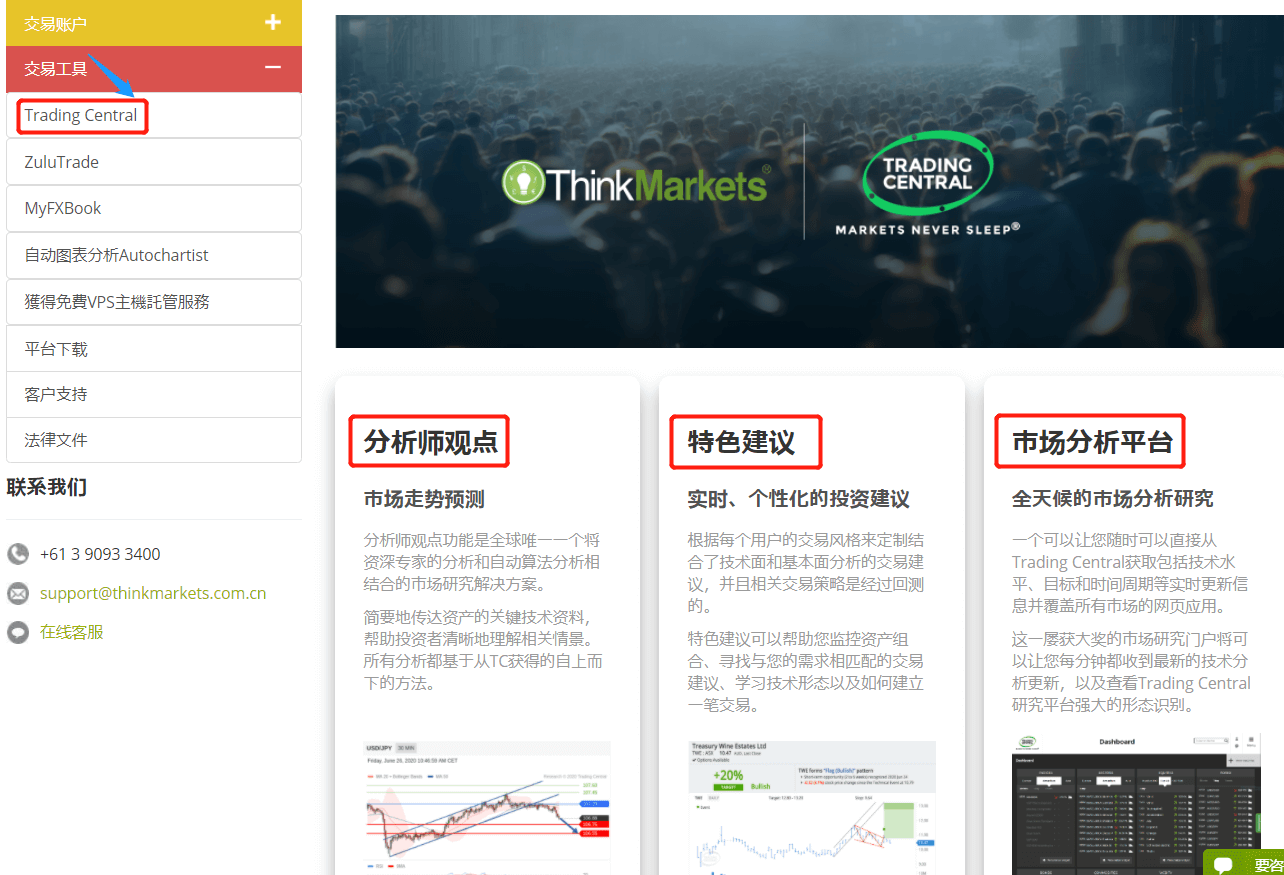
Task: Select 獲得免費VPS主機託管服務 sidebar item
Action: point(154,301)
